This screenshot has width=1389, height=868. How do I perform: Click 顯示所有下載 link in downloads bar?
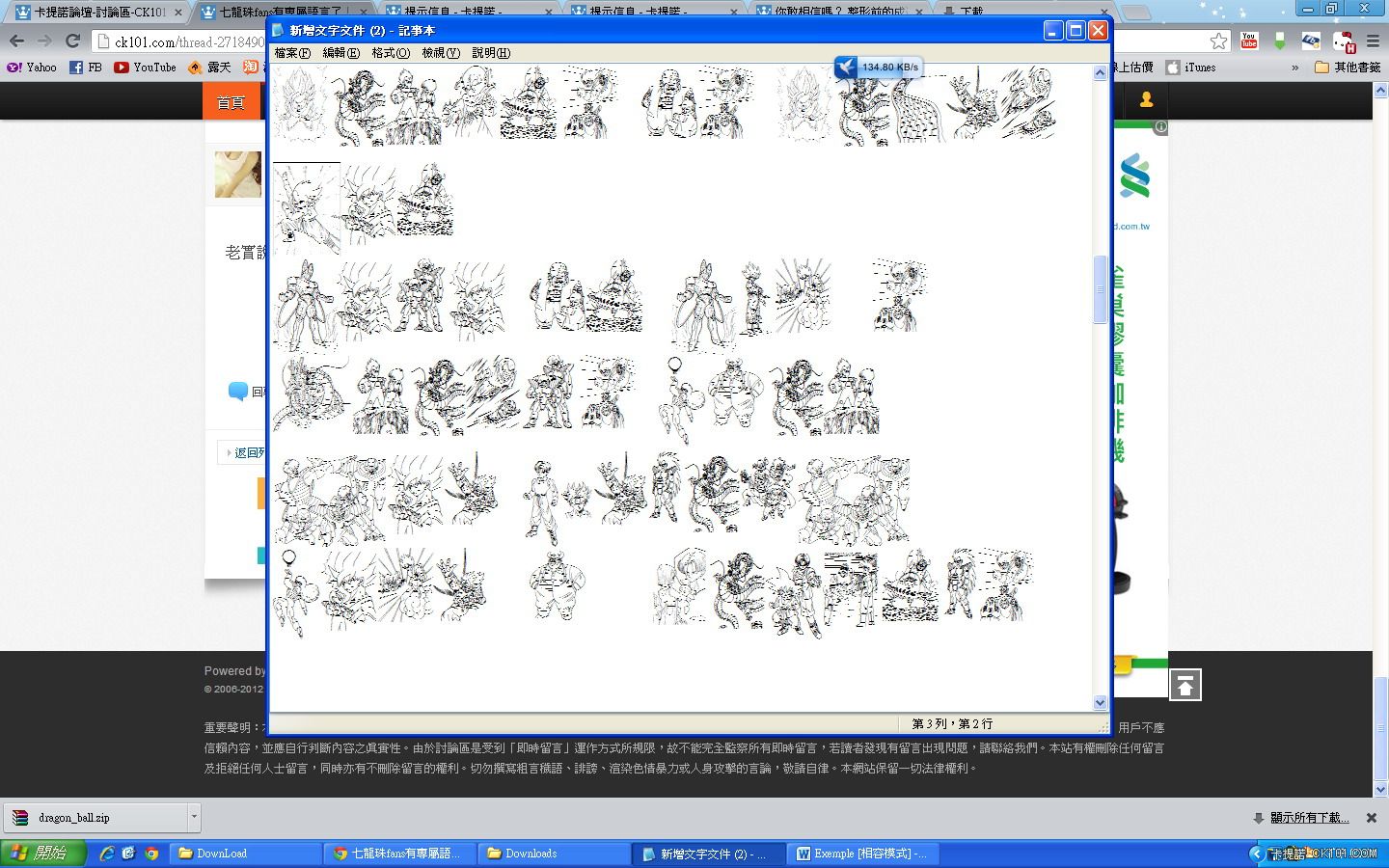1308,818
